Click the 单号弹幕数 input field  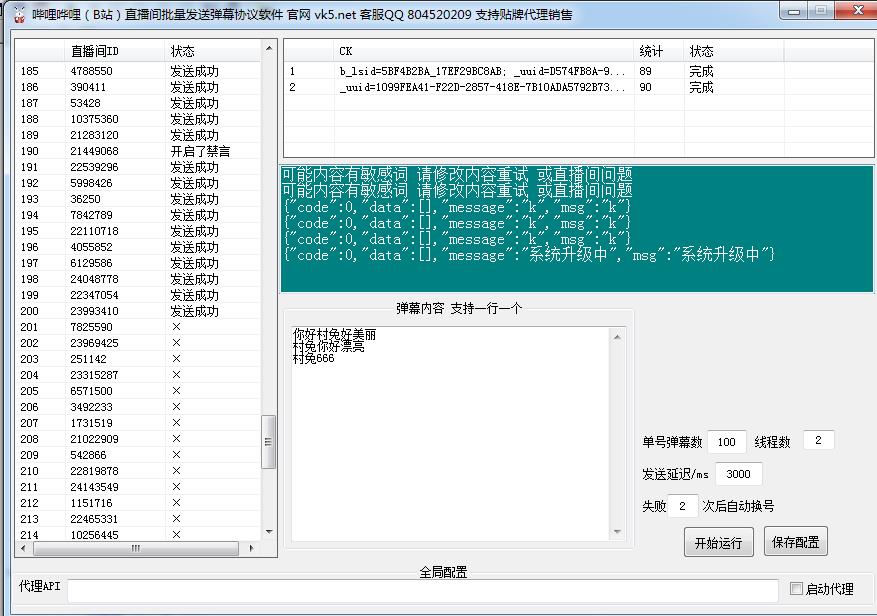[727, 442]
